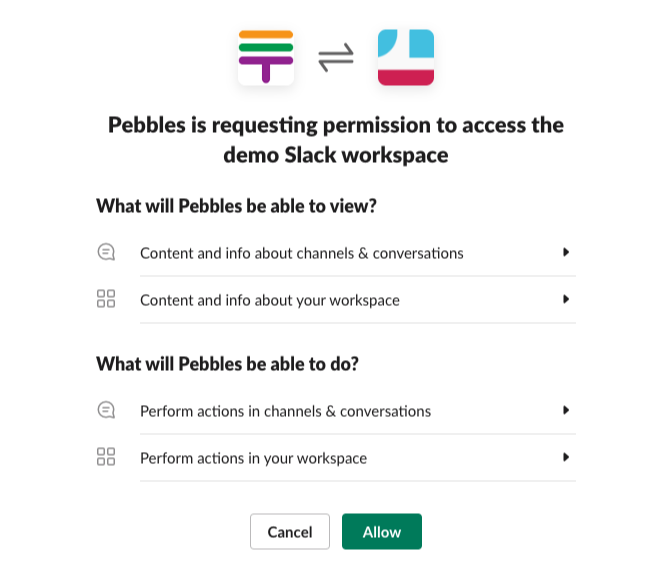Select "Perform actions in channels & conversations" text
This screenshot has height=575, width=646.
pyautogui.click(x=285, y=411)
